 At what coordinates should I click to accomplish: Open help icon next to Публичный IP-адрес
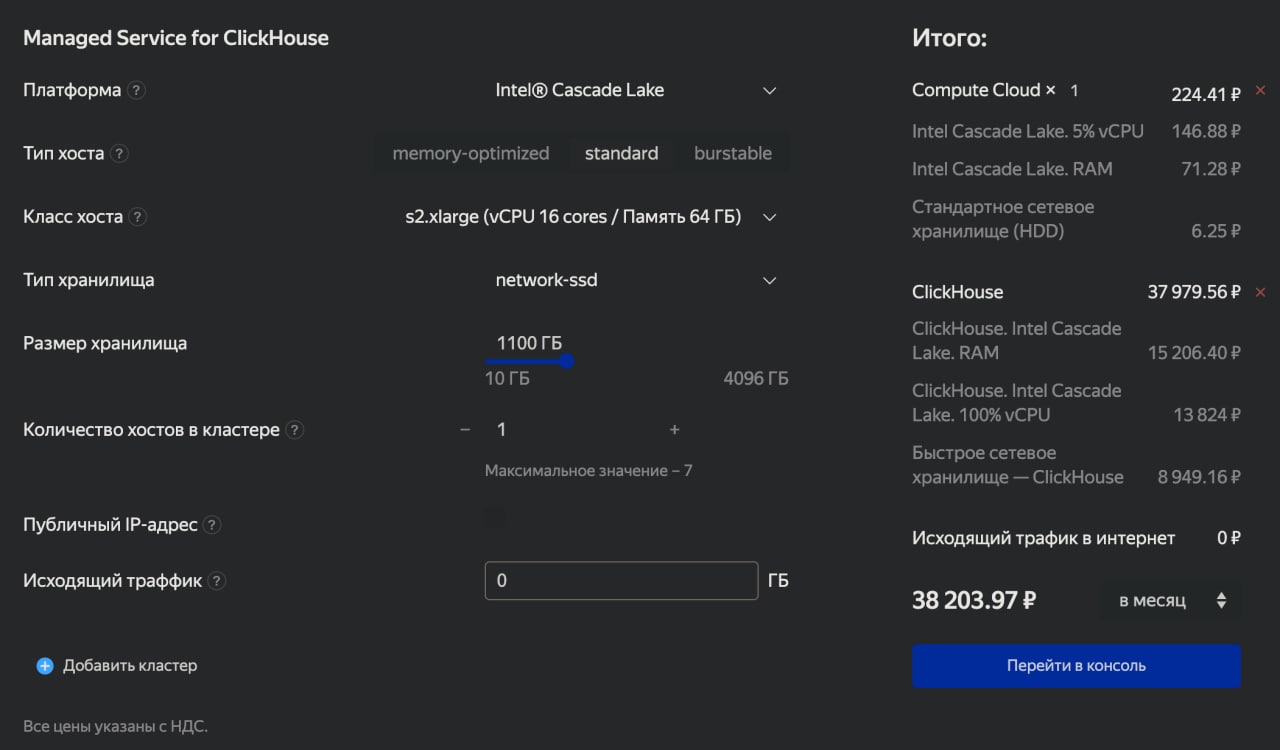pos(212,525)
